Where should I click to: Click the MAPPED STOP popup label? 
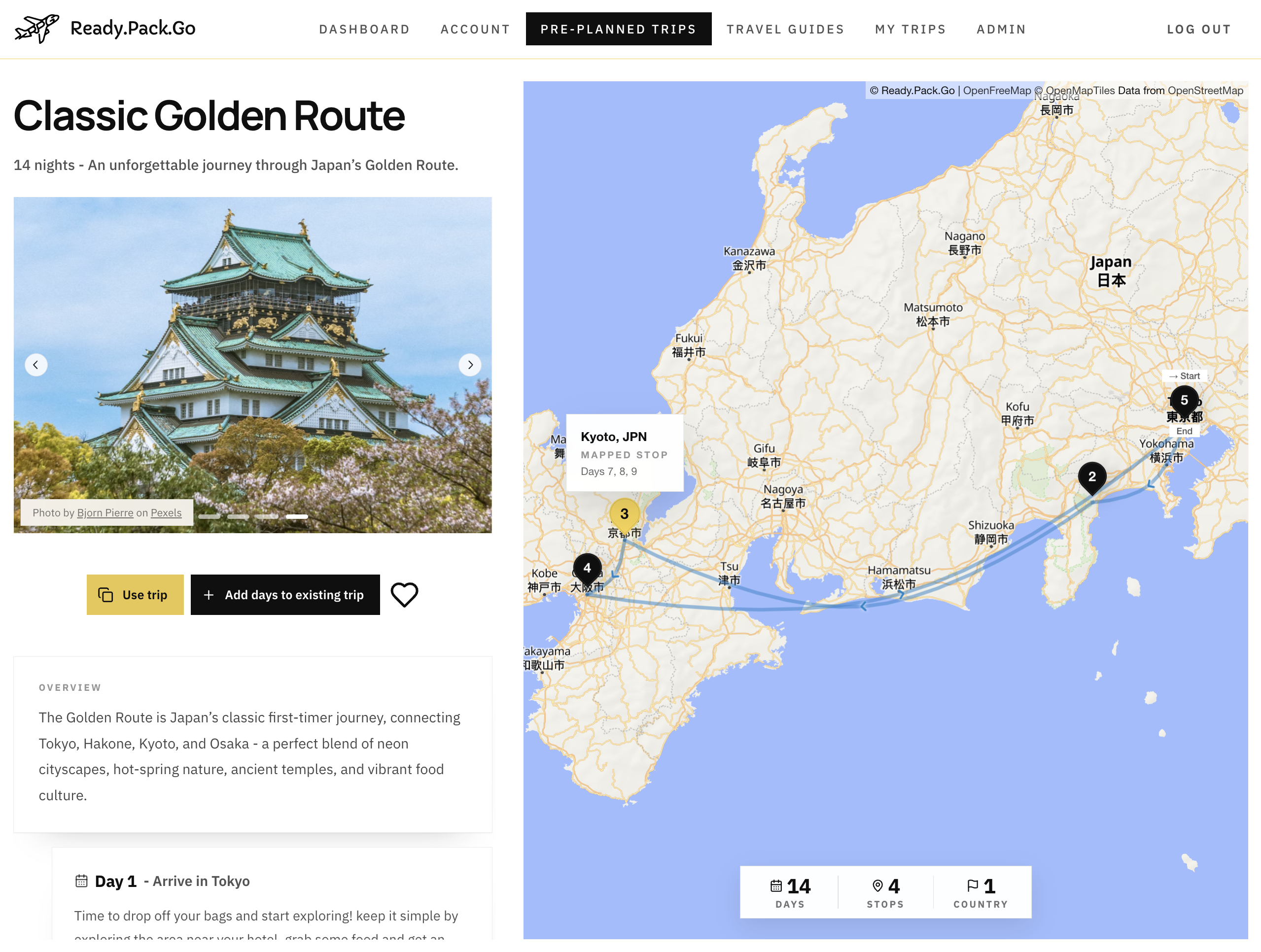tap(624, 455)
